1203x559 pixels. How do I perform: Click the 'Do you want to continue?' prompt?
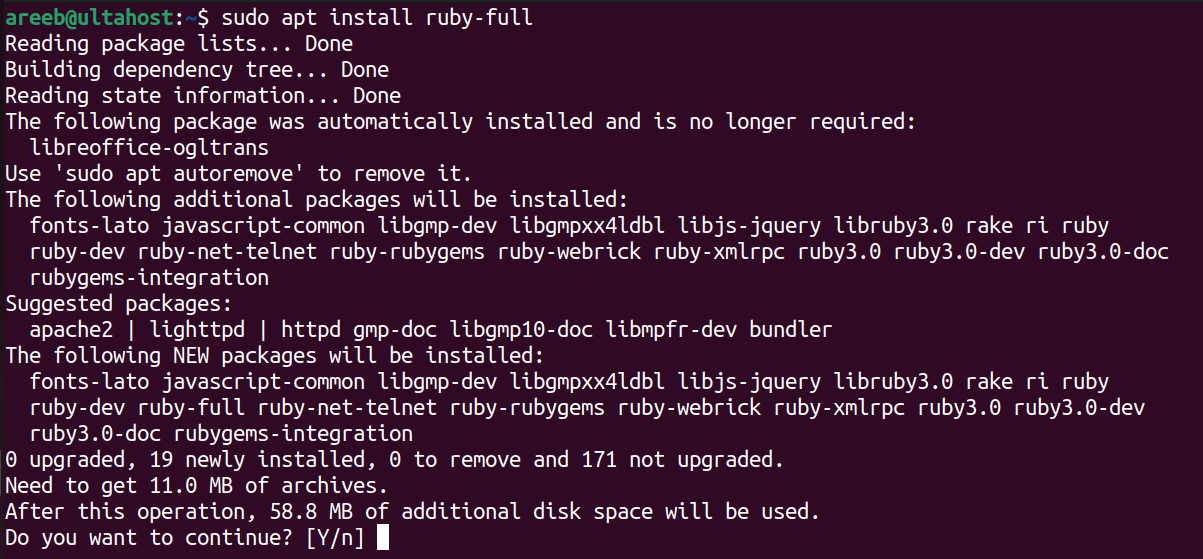(x=149, y=538)
